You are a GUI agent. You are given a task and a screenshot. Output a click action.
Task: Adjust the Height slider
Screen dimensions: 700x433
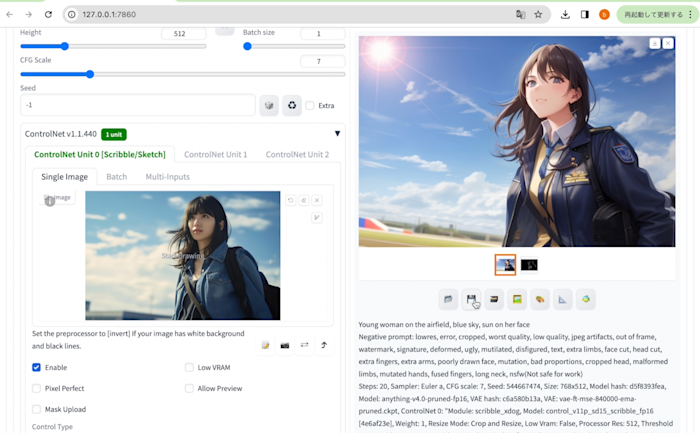pos(113,46)
